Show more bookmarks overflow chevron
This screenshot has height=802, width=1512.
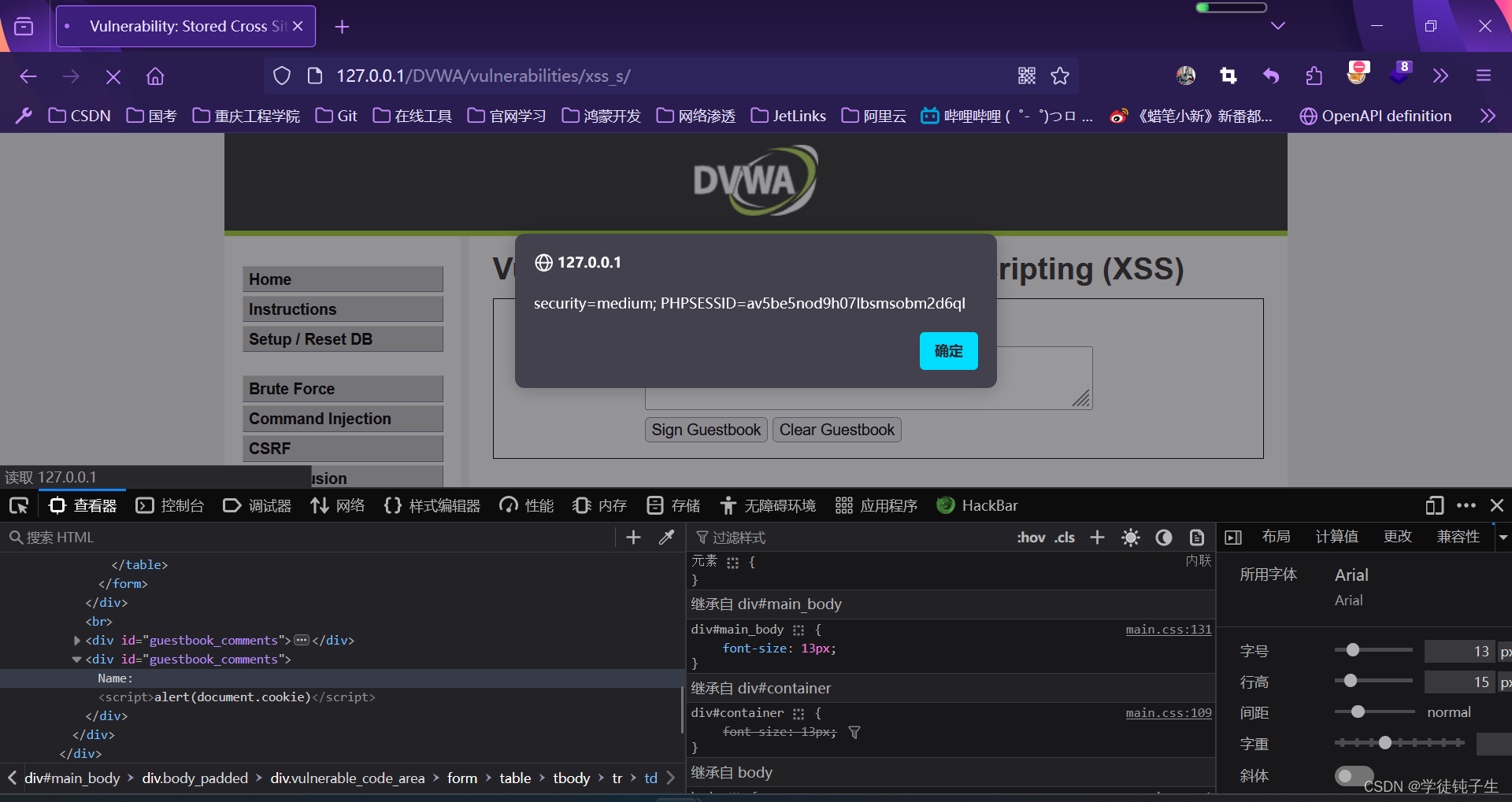[1488, 116]
